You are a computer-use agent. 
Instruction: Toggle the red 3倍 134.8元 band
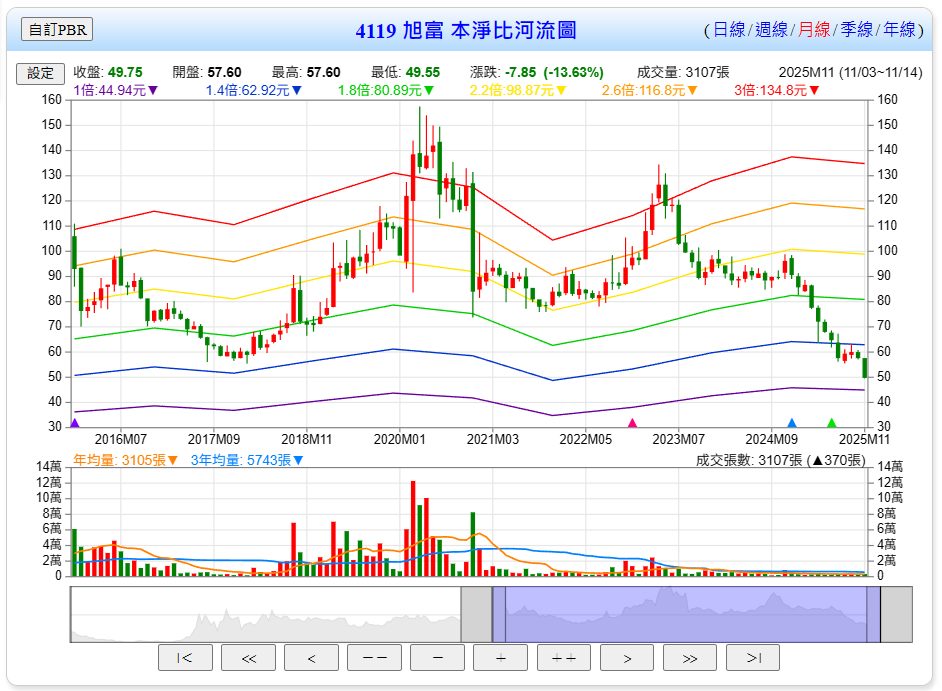[777, 90]
